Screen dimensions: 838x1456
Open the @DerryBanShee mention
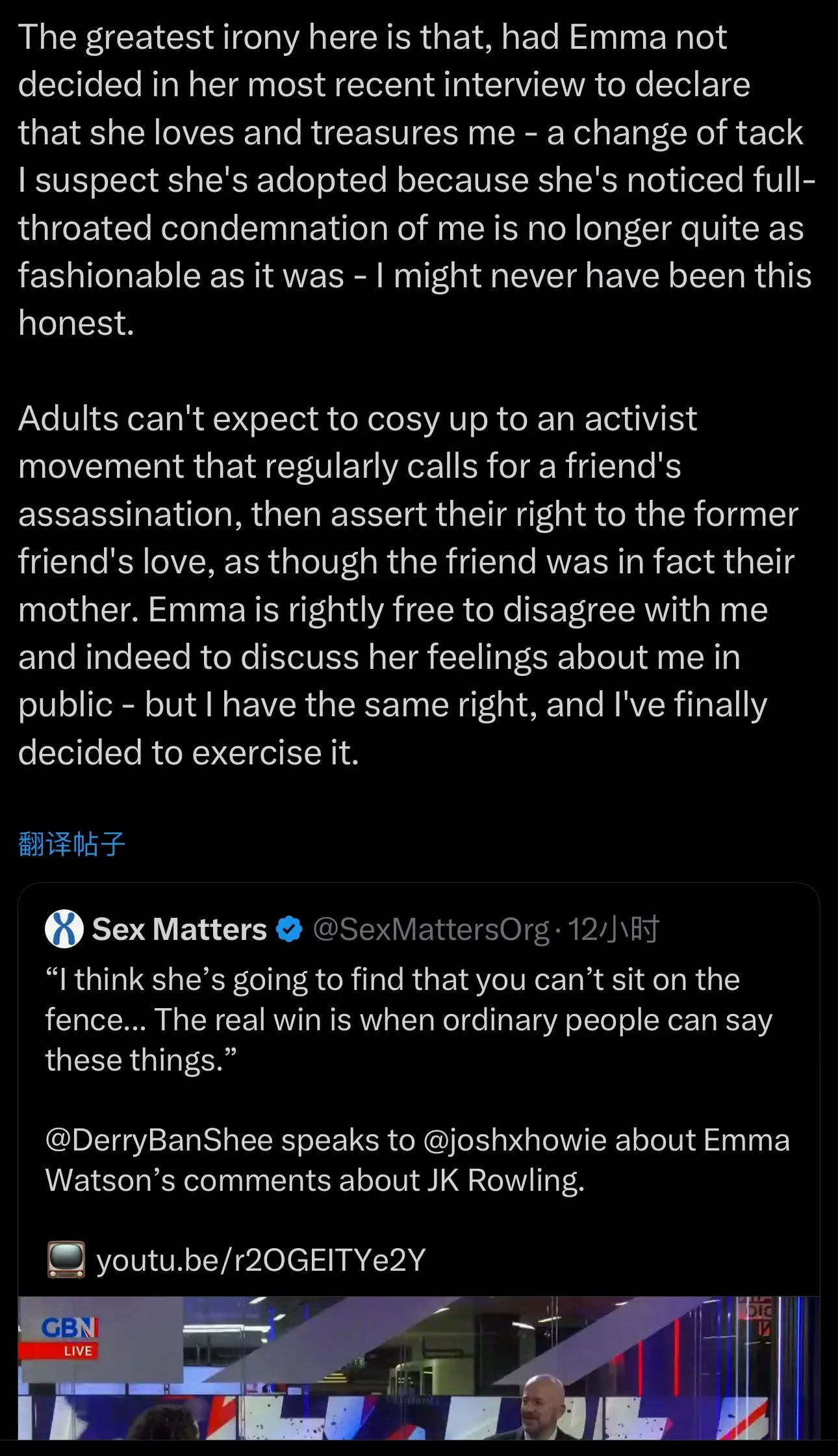tap(159, 1141)
